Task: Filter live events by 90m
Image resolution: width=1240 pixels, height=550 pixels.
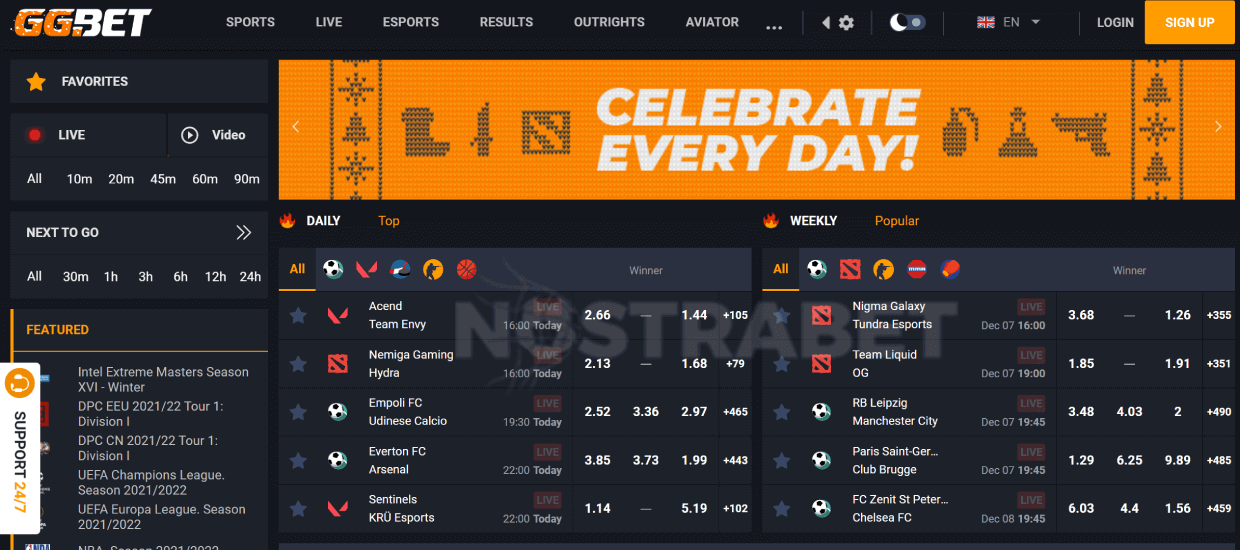Action: 247,179
